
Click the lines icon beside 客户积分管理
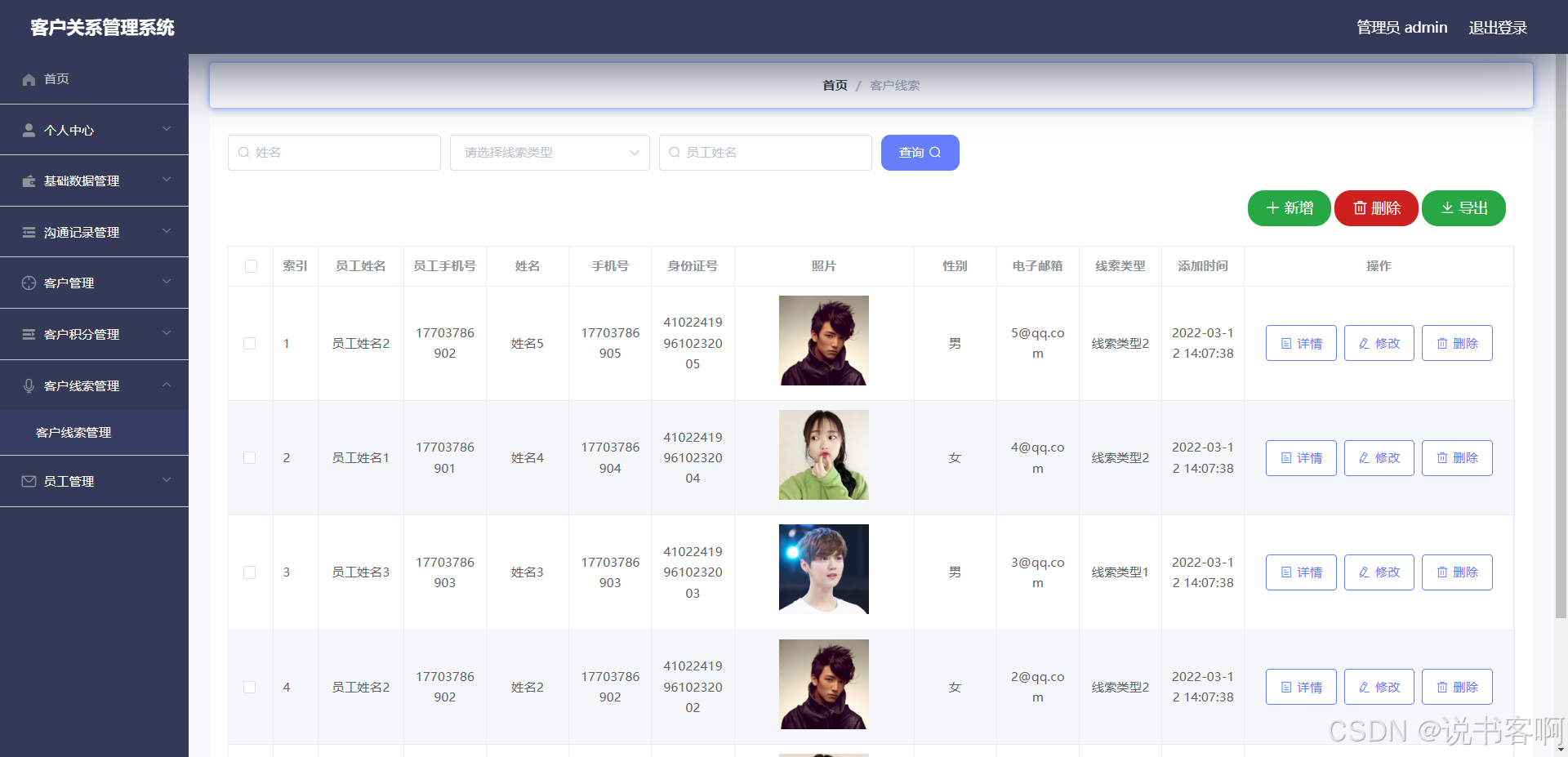tap(29, 334)
